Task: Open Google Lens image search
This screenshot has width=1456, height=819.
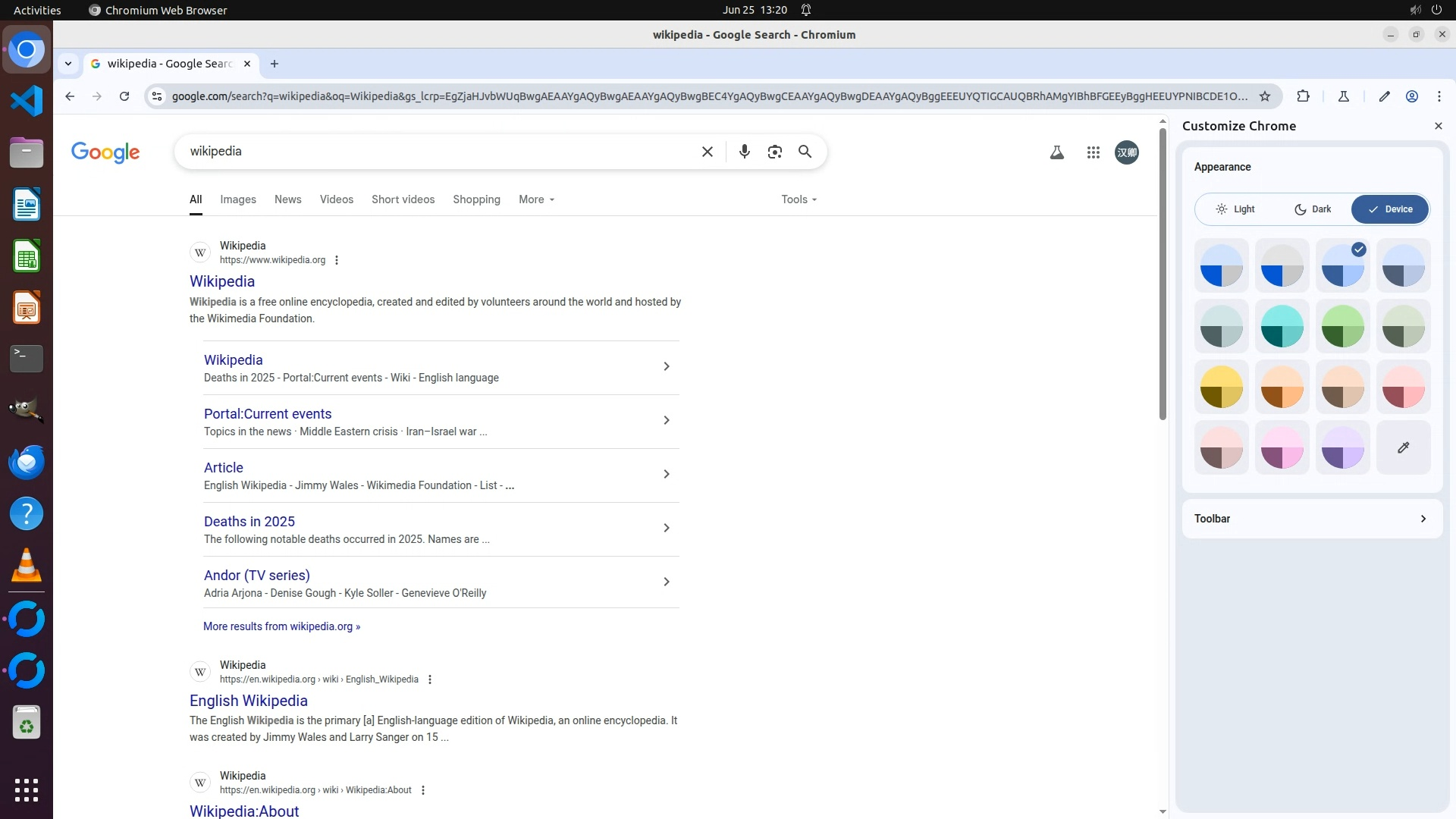Action: point(774,152)
